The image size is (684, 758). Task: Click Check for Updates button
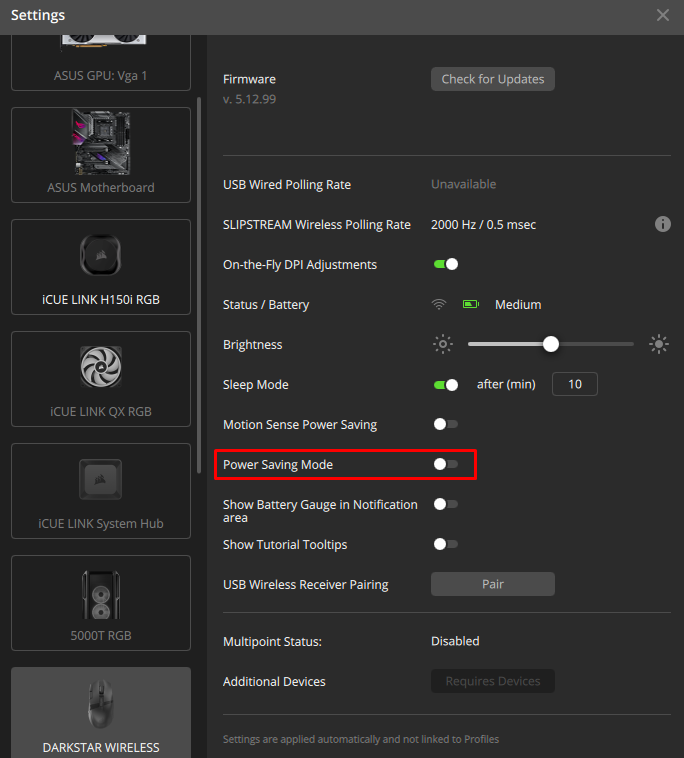[493, 79]
